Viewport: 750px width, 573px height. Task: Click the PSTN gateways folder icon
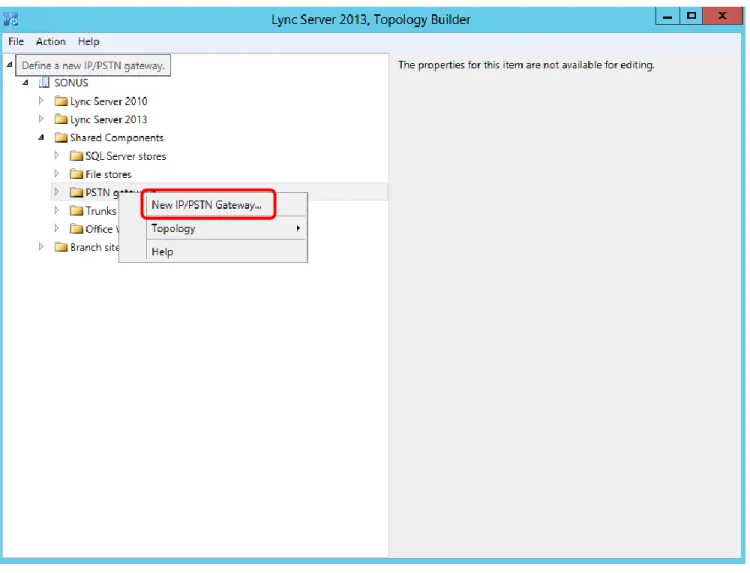[76, 192]
